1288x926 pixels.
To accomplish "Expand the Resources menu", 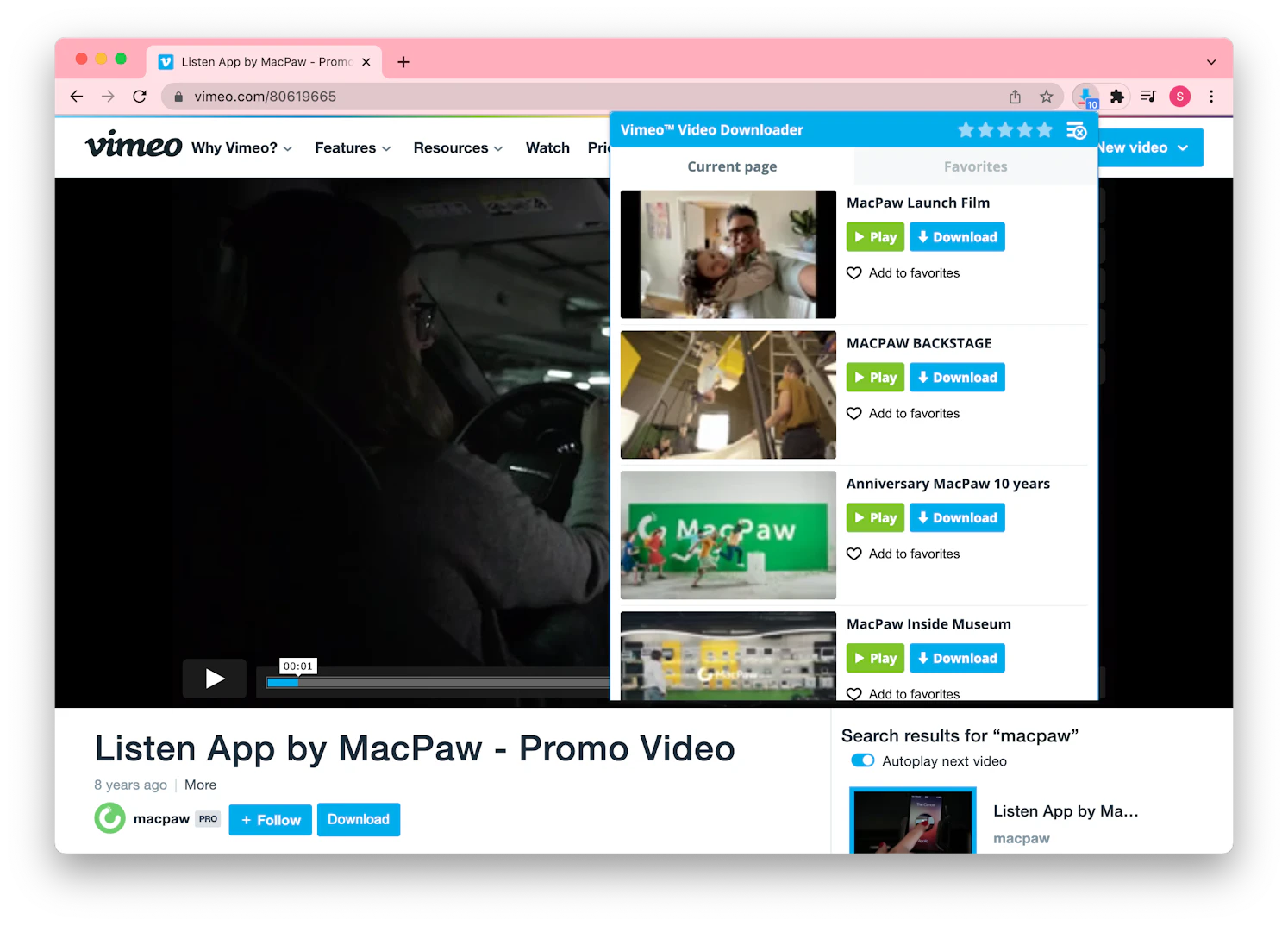I will coord(459,148).
